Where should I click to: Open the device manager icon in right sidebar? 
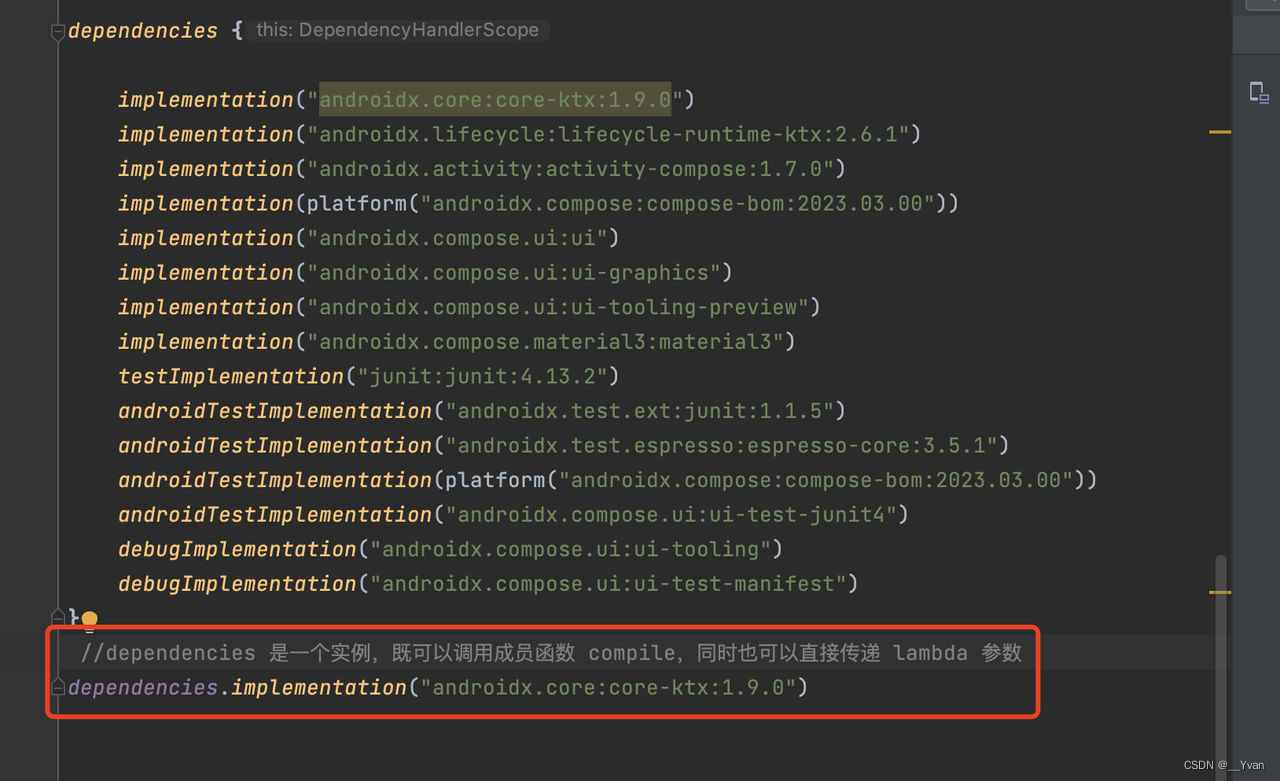1259,93
